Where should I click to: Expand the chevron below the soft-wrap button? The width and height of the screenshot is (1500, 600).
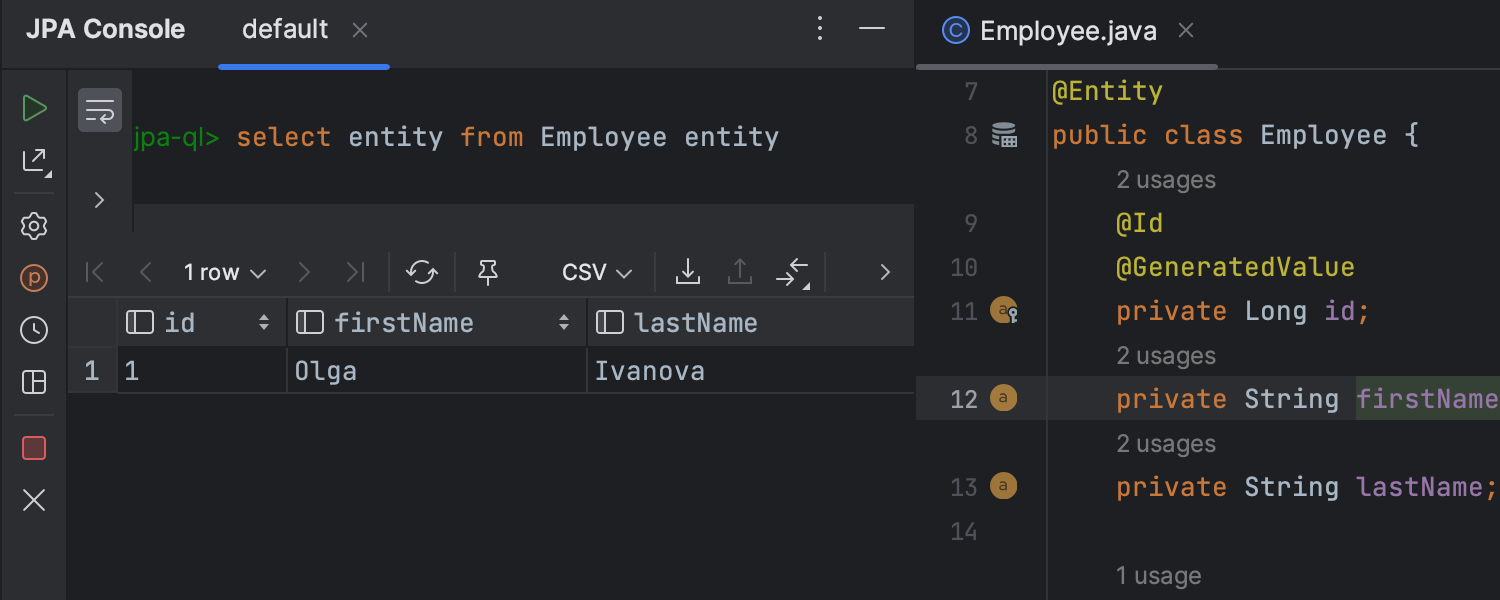[x=99, y=200]
